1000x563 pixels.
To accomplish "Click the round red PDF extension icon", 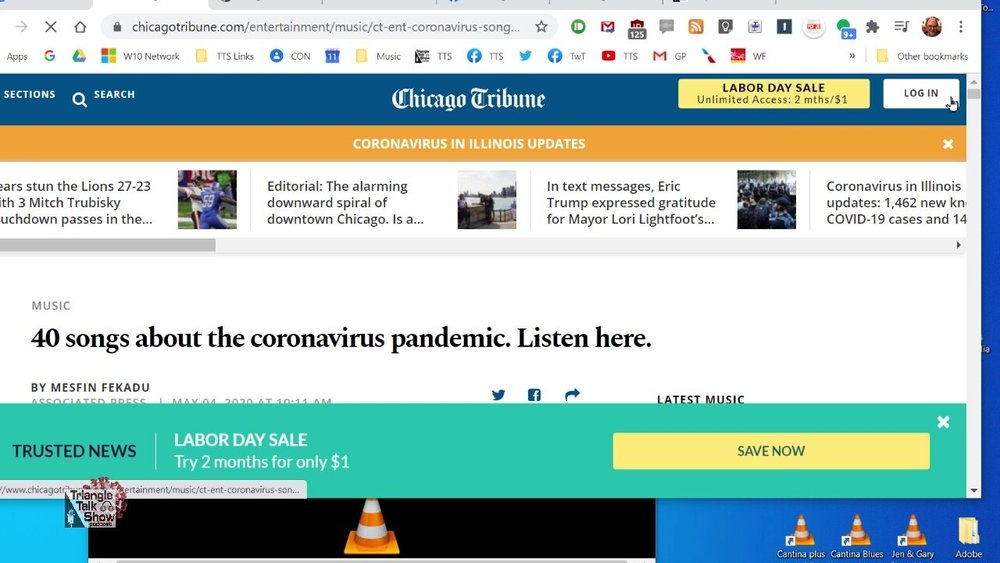I will 814,27.
